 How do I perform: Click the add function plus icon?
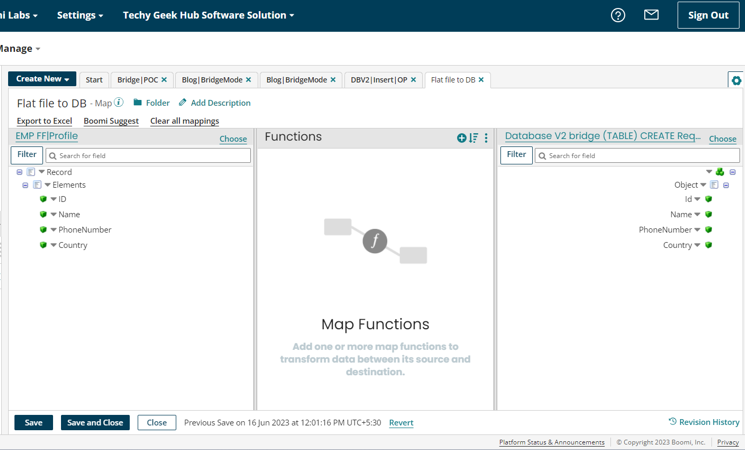coord(461,138)
